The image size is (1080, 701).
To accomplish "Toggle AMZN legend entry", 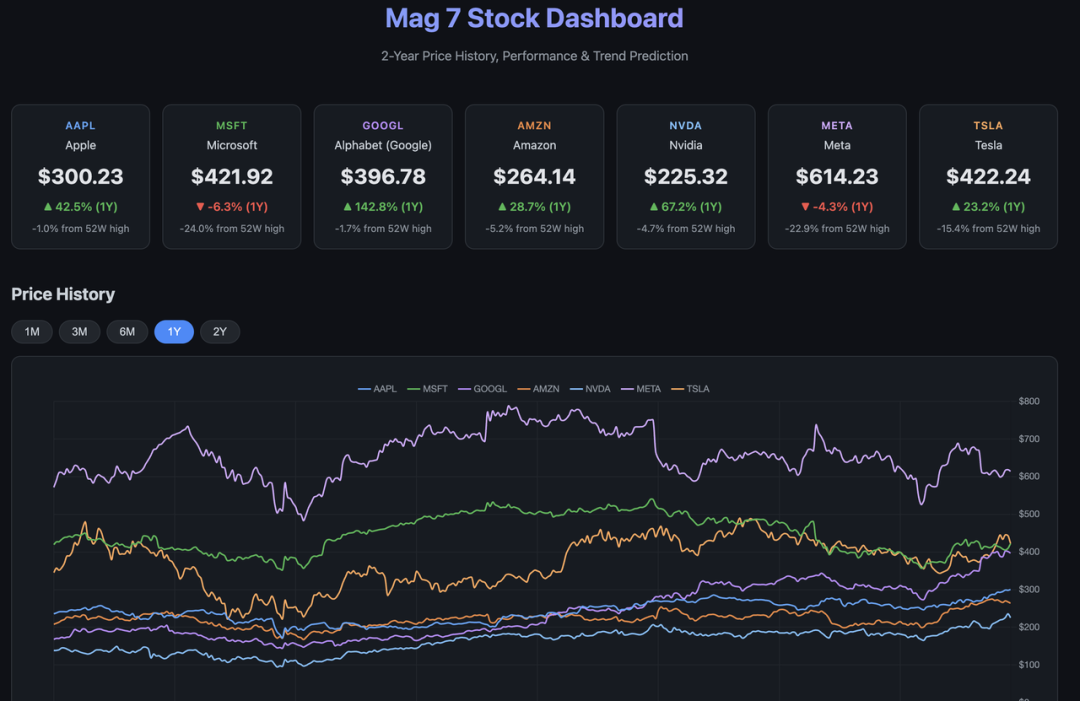I will point(539,389).
